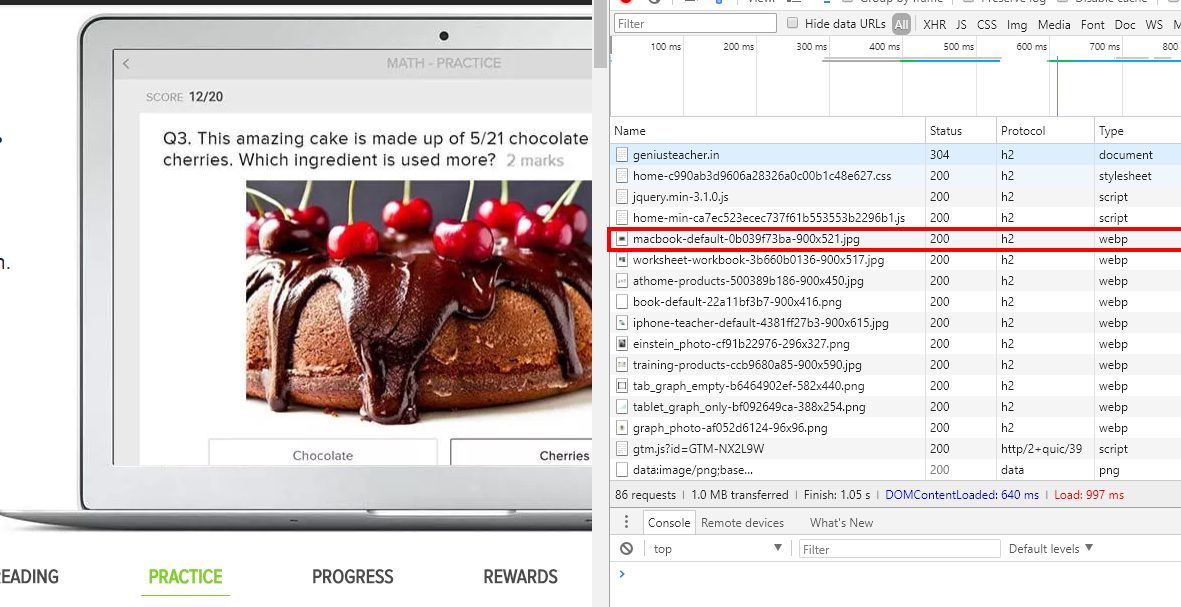1181x607 pixels.
Task: Click the network Filter input field
Action: [x=695, y=23]
